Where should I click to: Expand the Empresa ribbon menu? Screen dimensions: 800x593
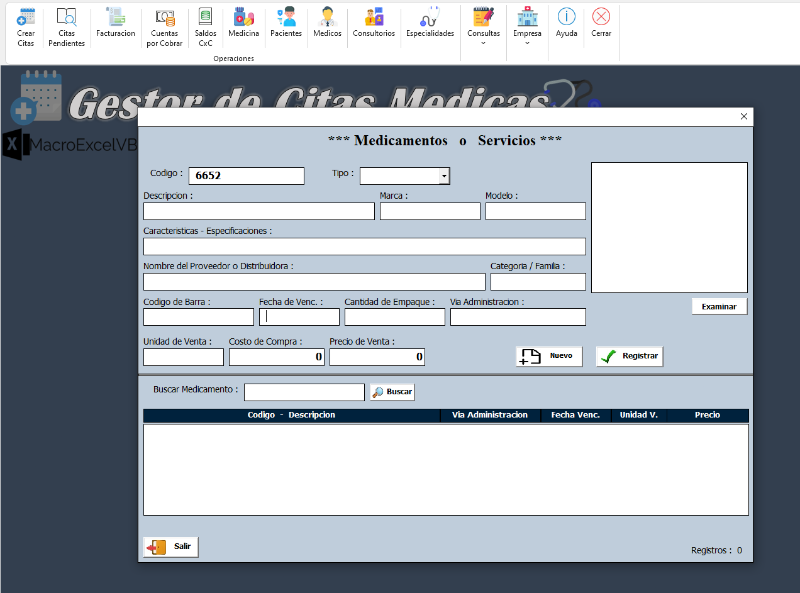(x=527, y=27)
